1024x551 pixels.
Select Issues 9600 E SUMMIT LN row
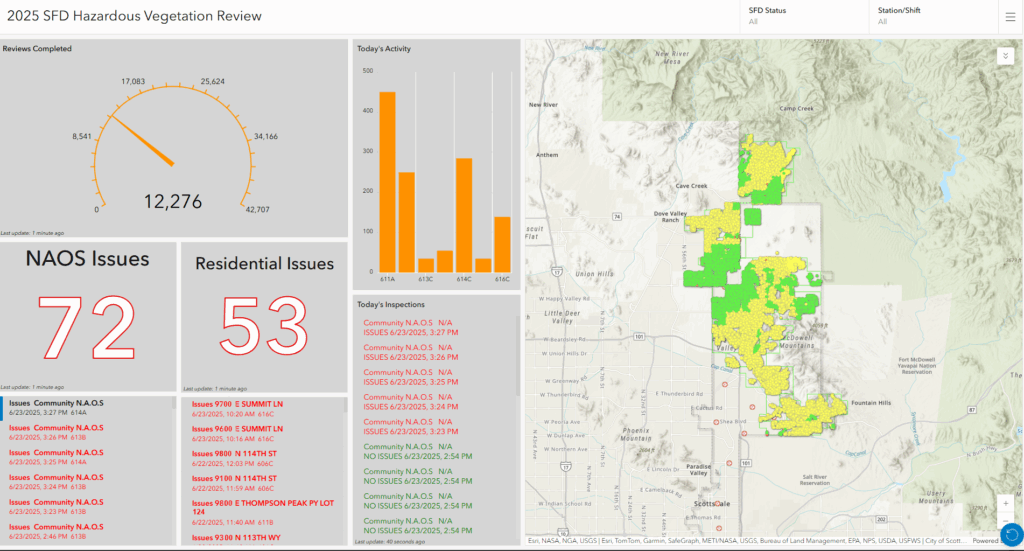(x=263, y=433)
